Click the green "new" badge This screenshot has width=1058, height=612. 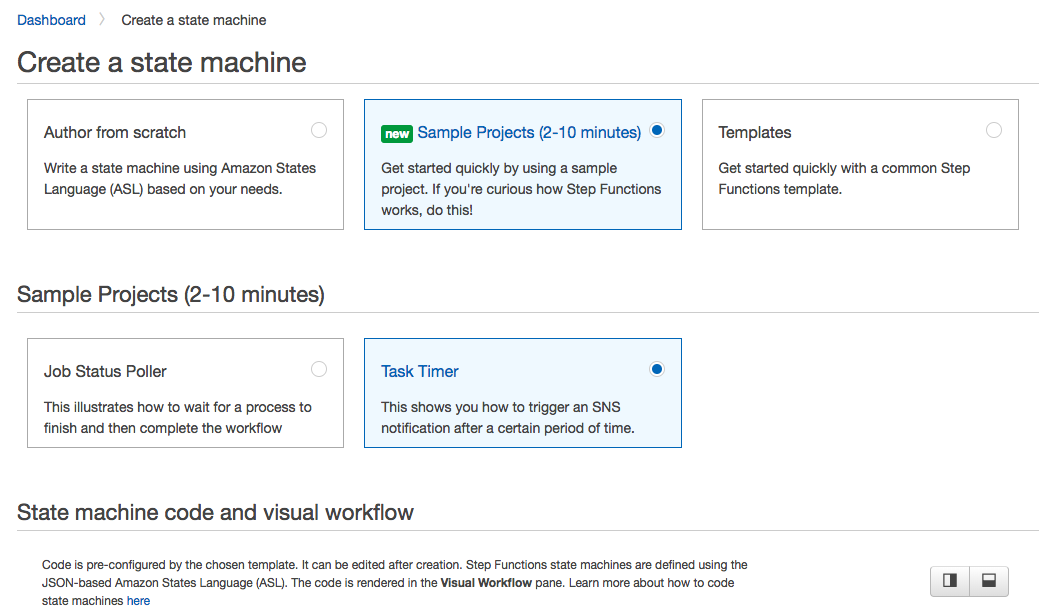[x=397, y=131]
